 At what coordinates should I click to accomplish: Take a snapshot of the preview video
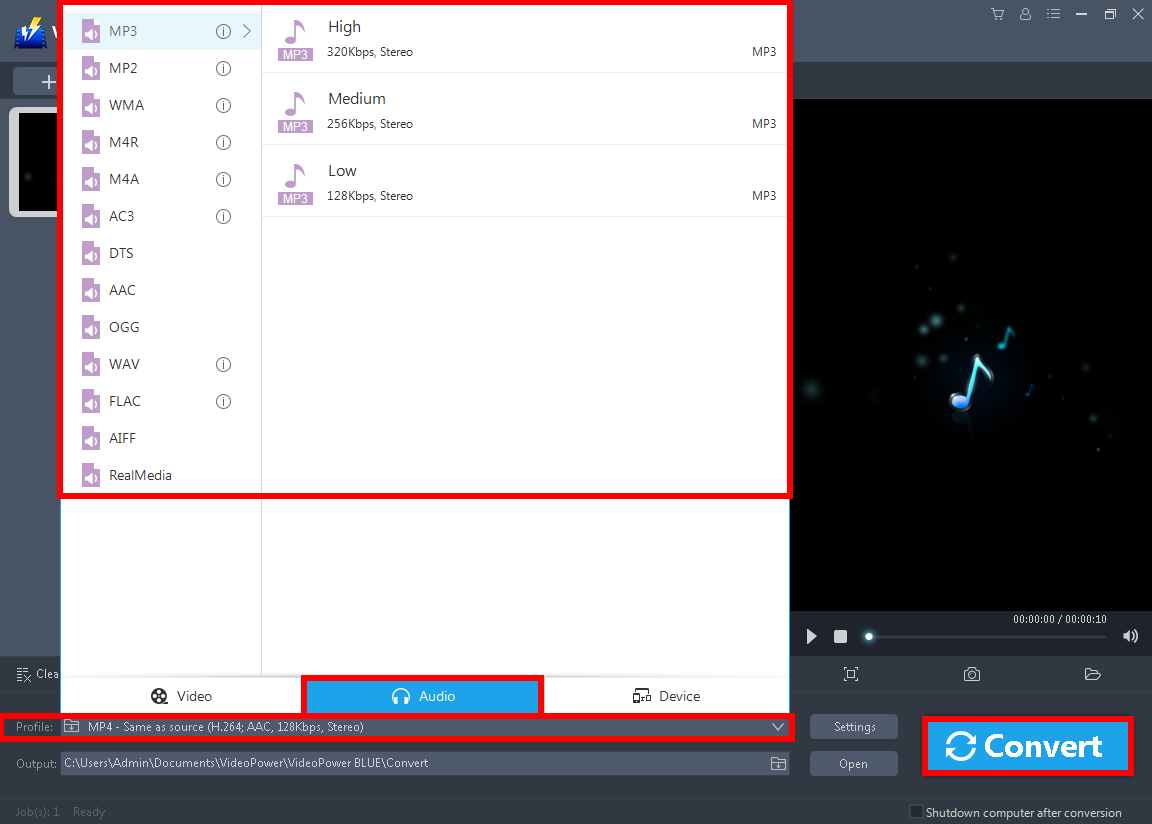pyautogui.click(x=971, y=674)
